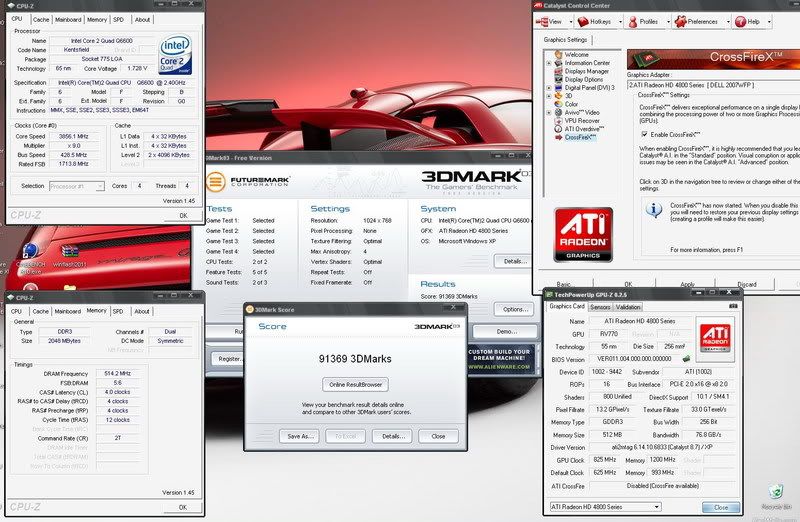The width and height of the screenshot is (800, 522).
Task: Click the Profiles person icon
Action: point(633,21)
